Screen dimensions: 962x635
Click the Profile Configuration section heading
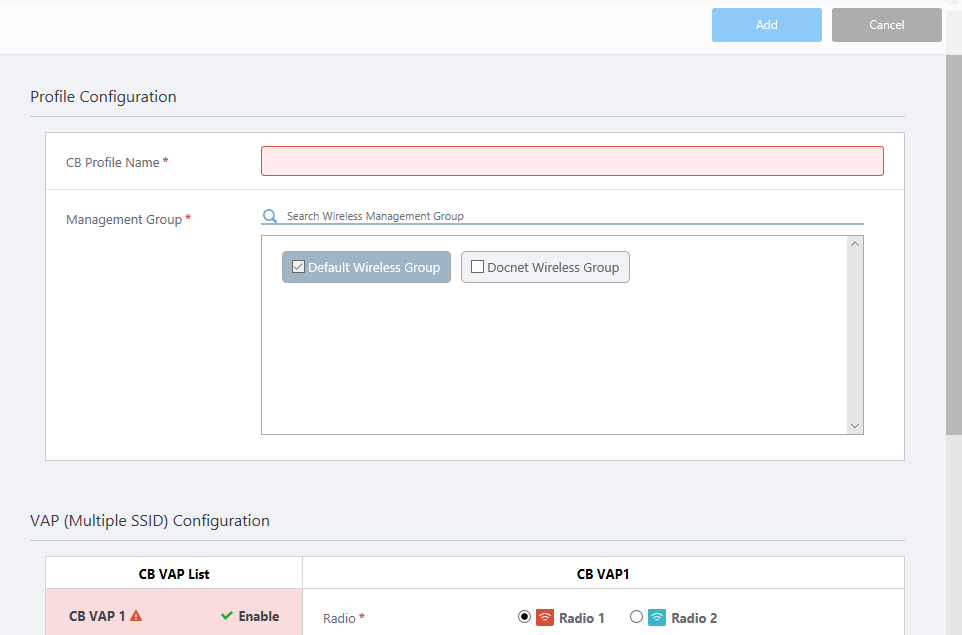click(103, 97)
